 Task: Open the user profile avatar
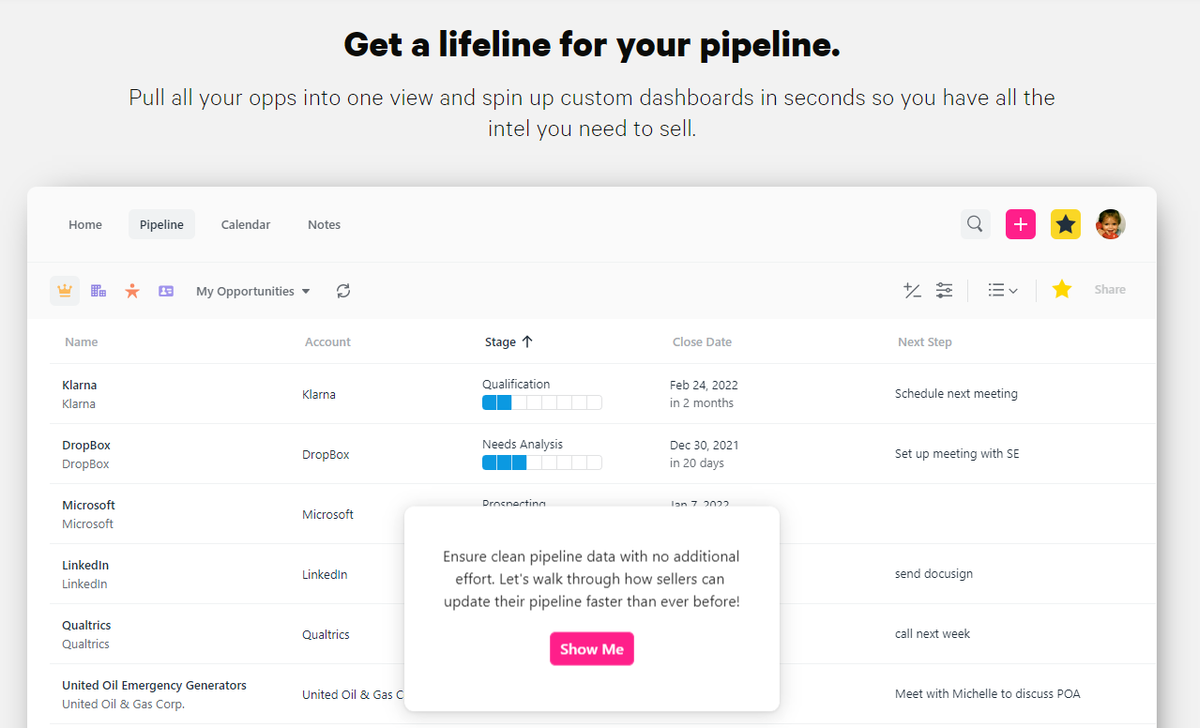click(1110, 224)
